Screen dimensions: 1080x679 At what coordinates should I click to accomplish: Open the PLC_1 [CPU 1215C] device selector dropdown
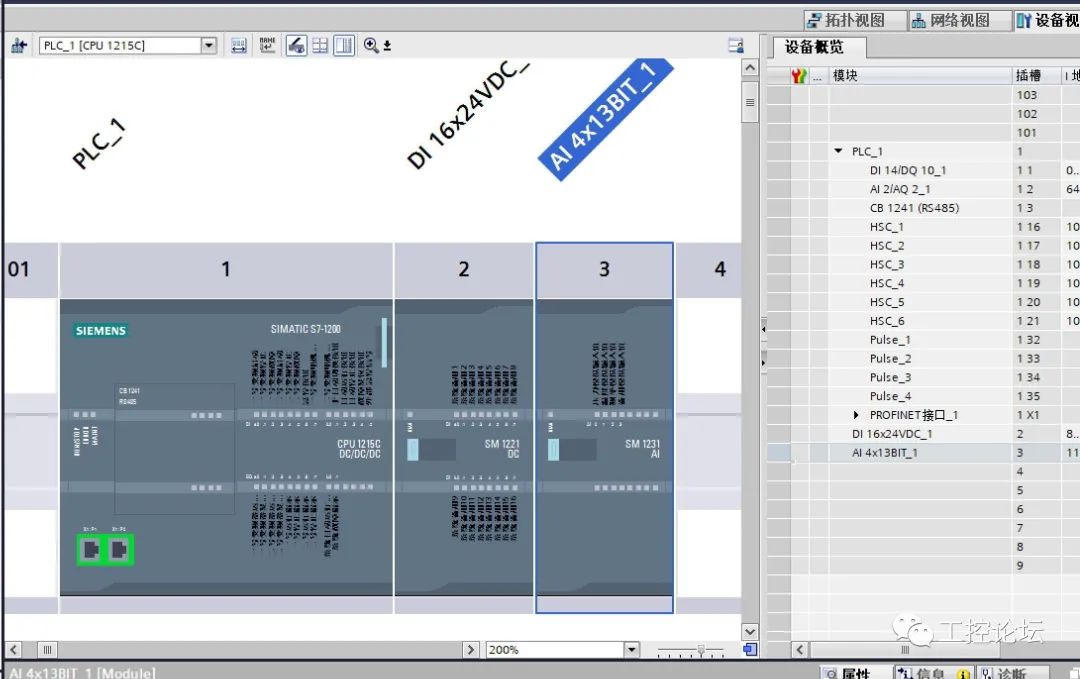209,45
